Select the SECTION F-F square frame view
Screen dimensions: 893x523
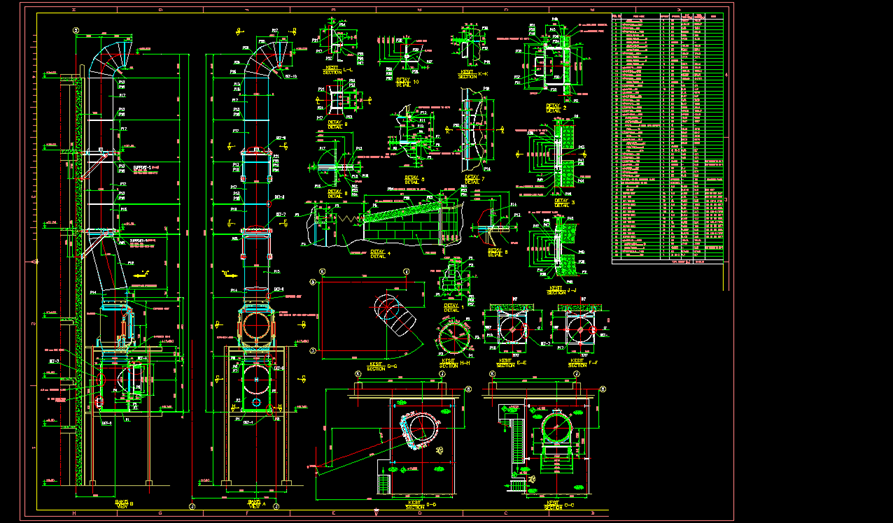(578, 328)
